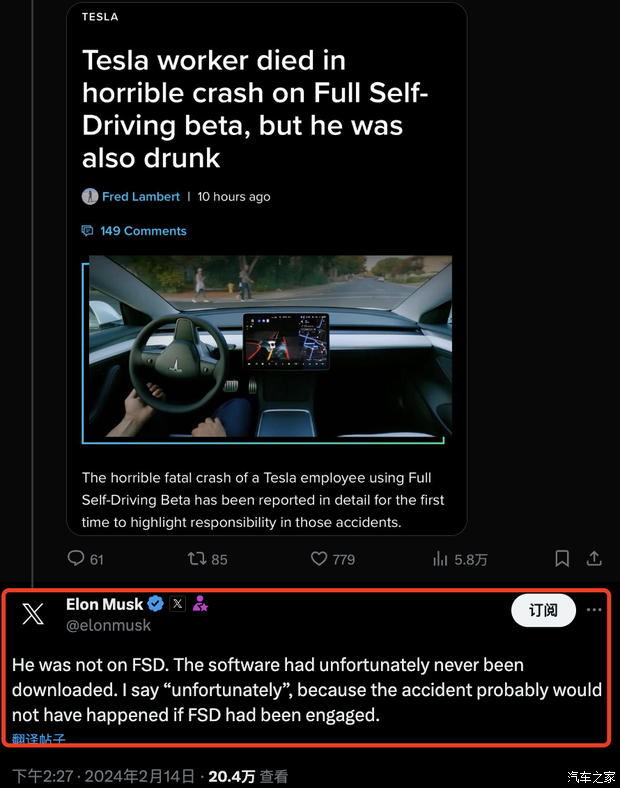
Task: Bookmark this post
Action: click(x=562, y=558)
